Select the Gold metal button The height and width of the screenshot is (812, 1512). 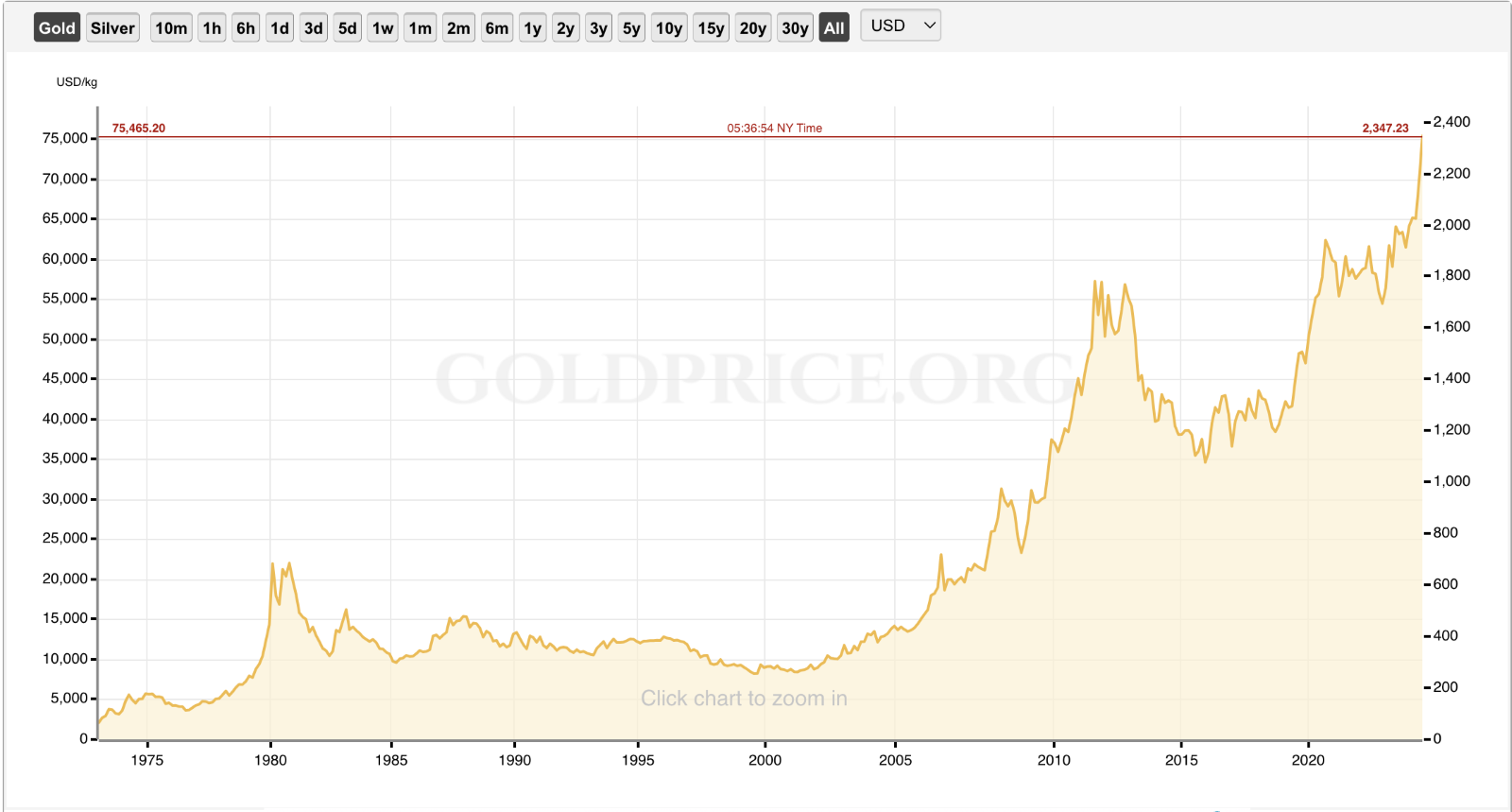57,27
